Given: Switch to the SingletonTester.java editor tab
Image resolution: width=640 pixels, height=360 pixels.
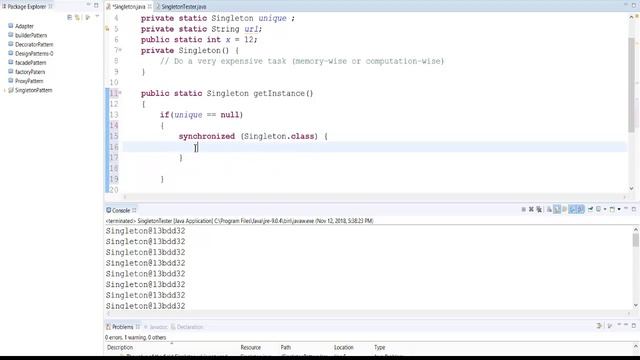Looking at the screenshot, I should (184, 7).
